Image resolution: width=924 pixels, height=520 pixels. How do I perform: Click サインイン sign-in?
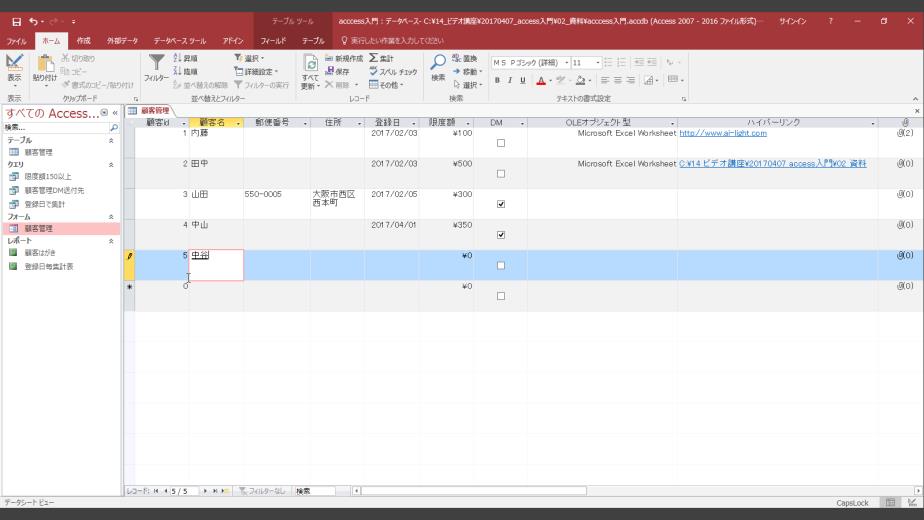793,21
